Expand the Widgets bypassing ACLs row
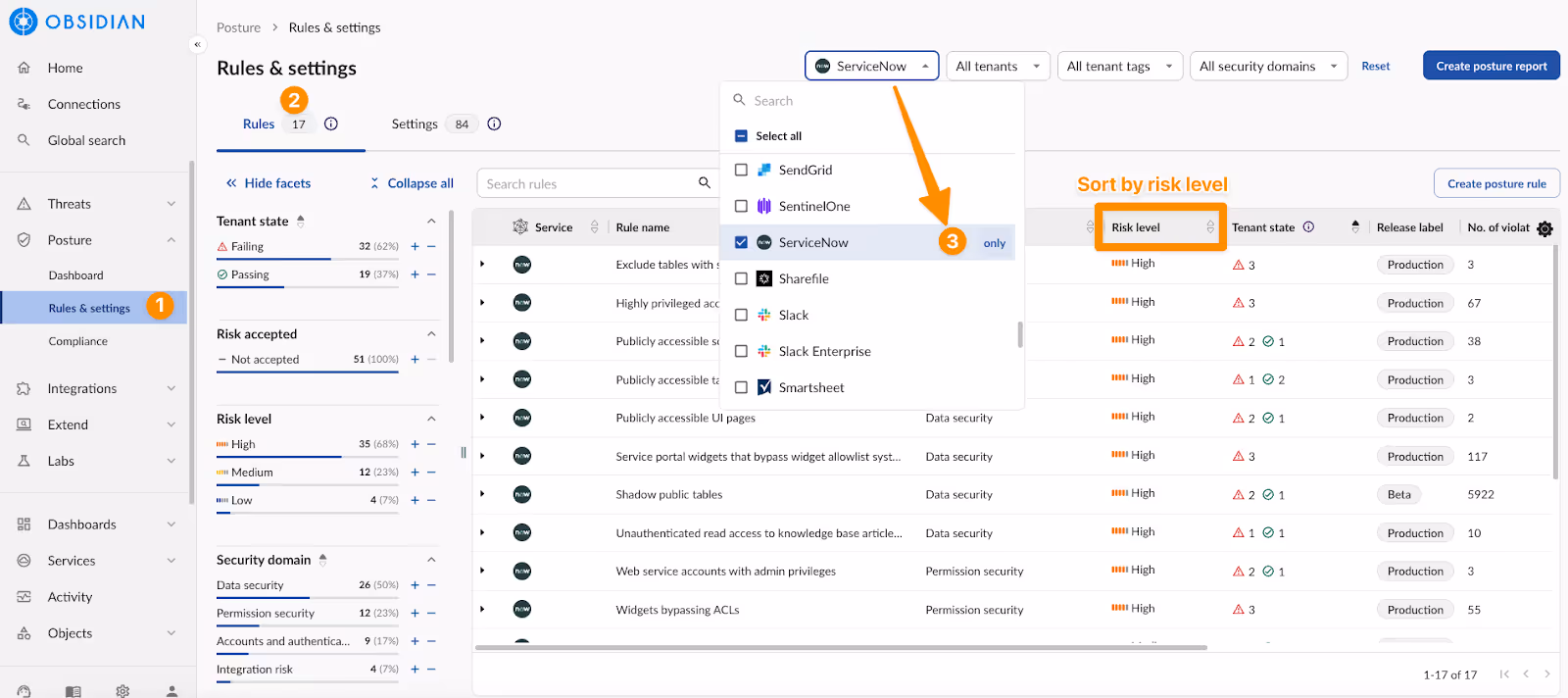Image resolution: width=1568 pixels, height=698 pixels. point(482,610)
